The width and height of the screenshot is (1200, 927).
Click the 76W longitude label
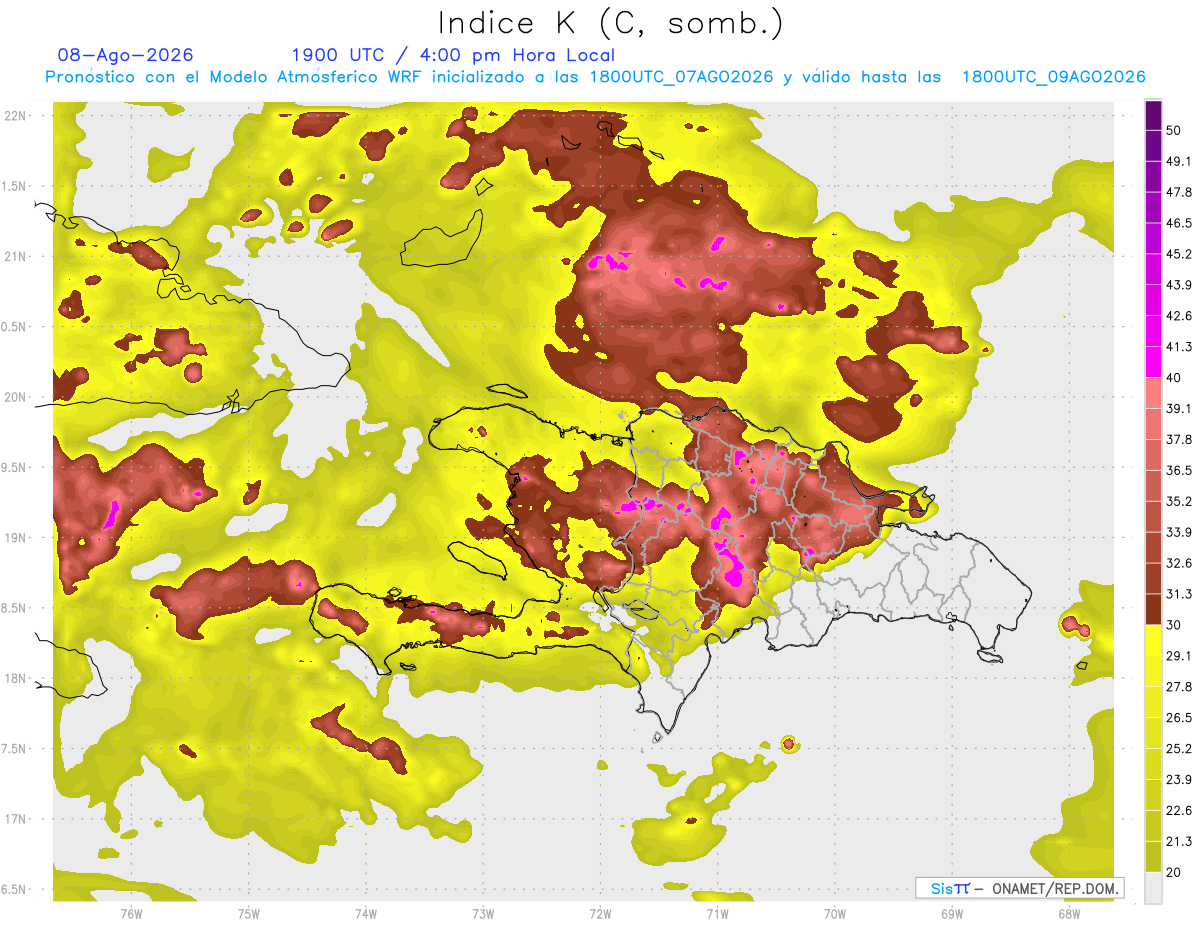point(131,914)
